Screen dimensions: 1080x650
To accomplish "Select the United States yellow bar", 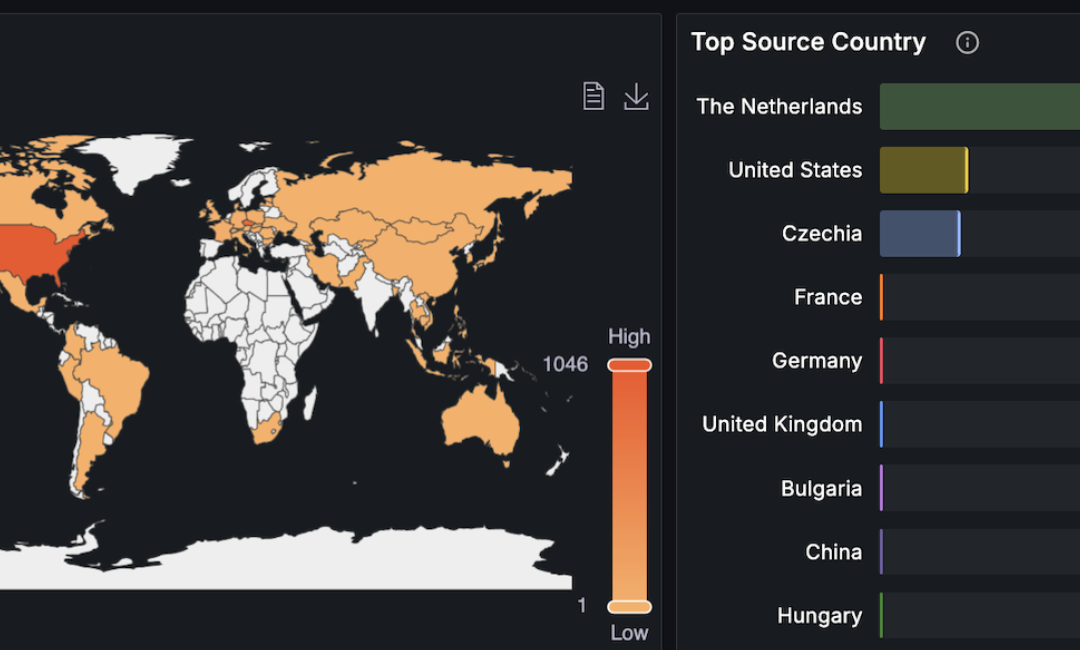I will [924, 170].
